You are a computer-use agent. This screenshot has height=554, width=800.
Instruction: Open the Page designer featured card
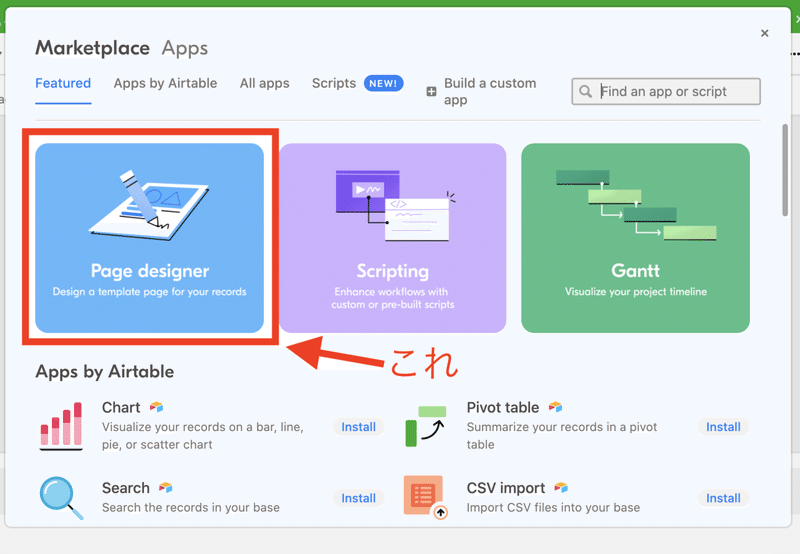tap(149, 238)
